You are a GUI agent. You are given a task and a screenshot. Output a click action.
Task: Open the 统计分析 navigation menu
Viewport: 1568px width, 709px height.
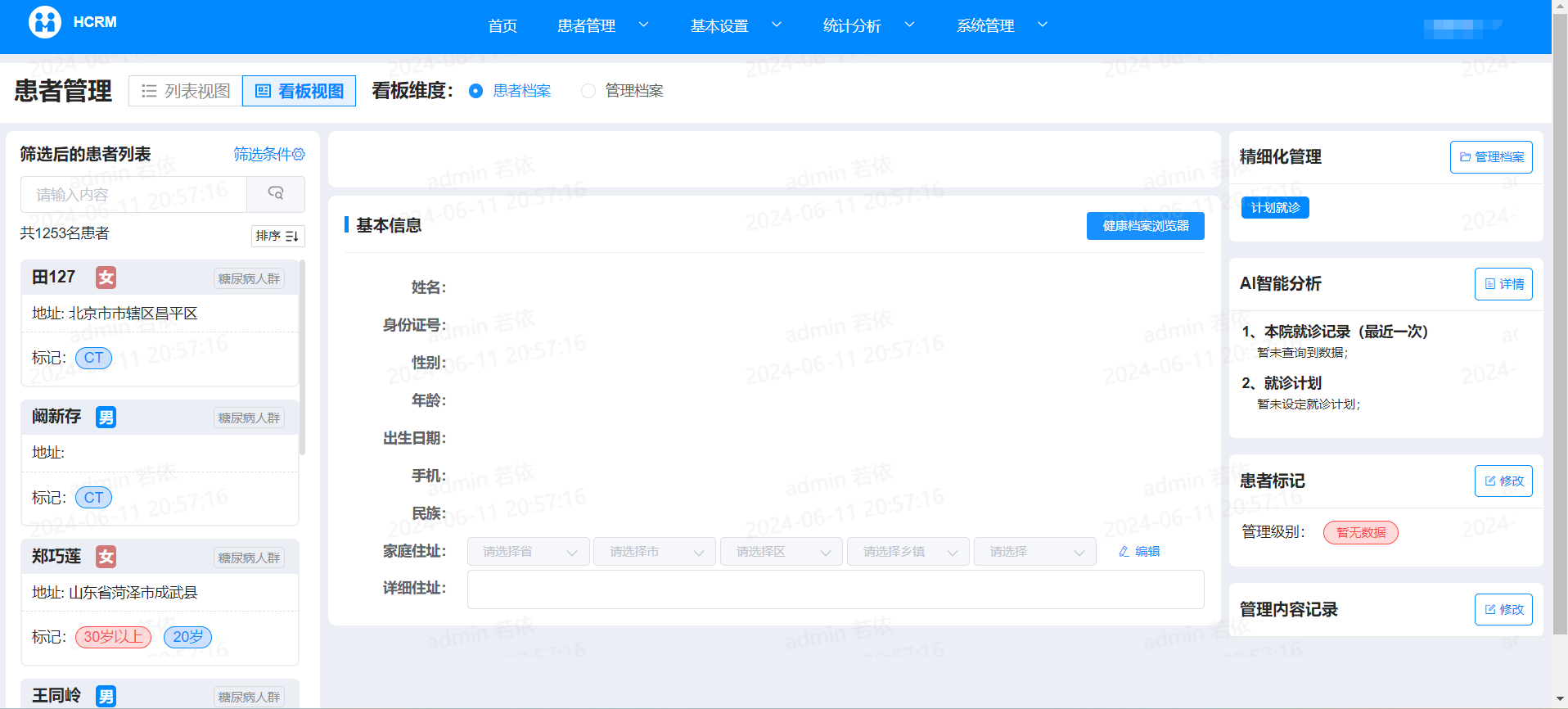click(x=852, y=25)
